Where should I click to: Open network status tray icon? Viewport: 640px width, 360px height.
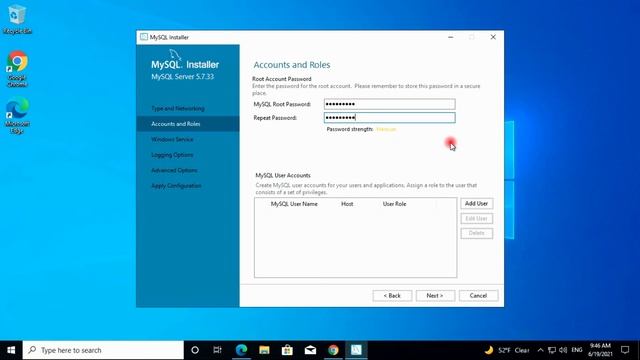pos(552,350)
